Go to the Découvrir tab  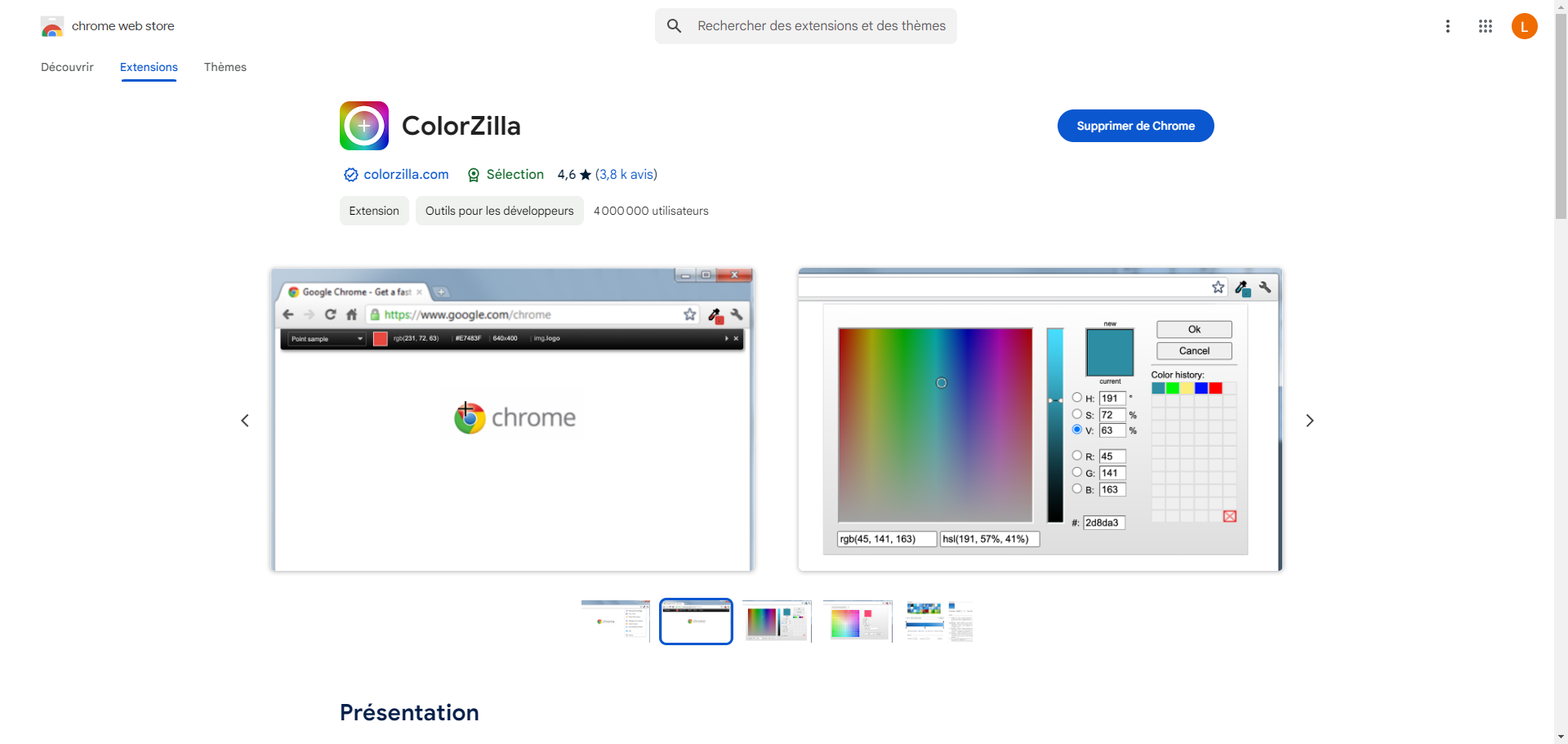67,67
